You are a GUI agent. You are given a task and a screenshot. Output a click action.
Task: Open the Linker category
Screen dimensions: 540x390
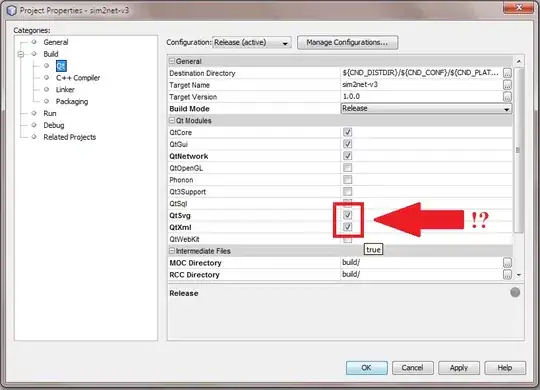65,90
